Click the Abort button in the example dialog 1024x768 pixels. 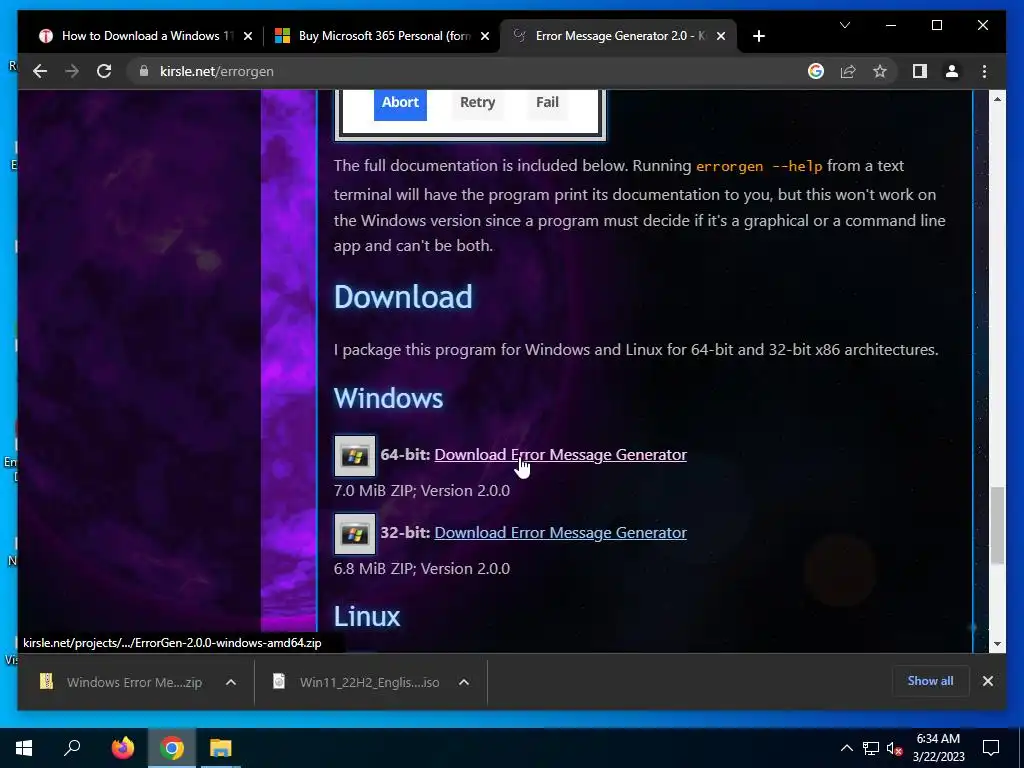pyautogui.click(x=400, y=103)
